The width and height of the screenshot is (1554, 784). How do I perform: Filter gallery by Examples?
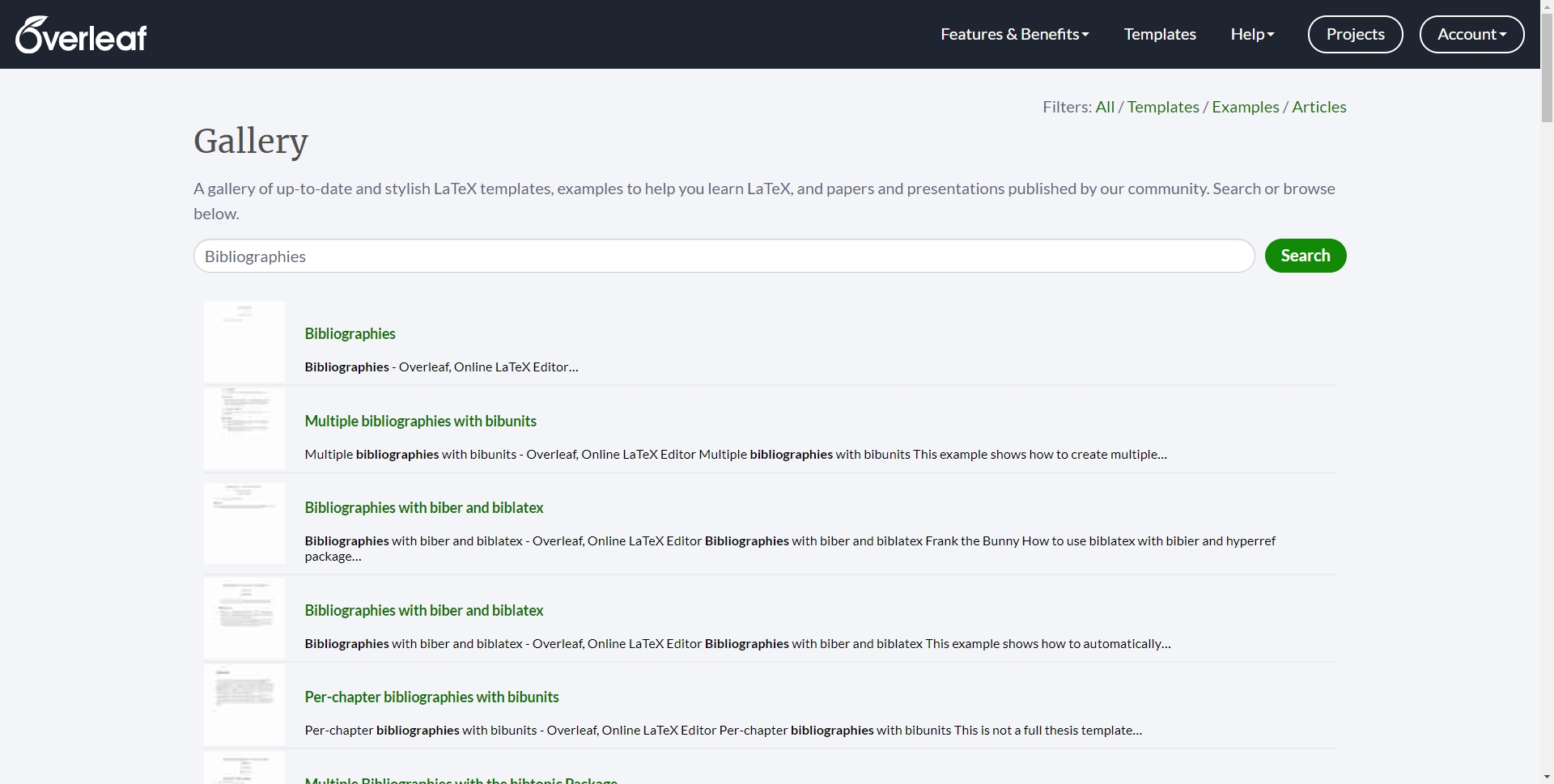[x=1245, y=108]
